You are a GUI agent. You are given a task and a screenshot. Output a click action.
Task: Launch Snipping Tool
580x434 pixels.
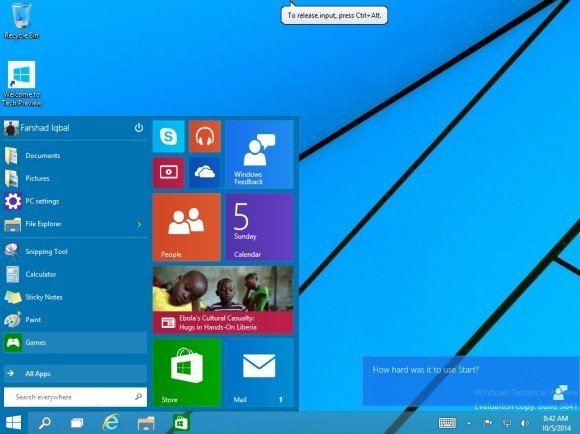[x=75, y=252]
